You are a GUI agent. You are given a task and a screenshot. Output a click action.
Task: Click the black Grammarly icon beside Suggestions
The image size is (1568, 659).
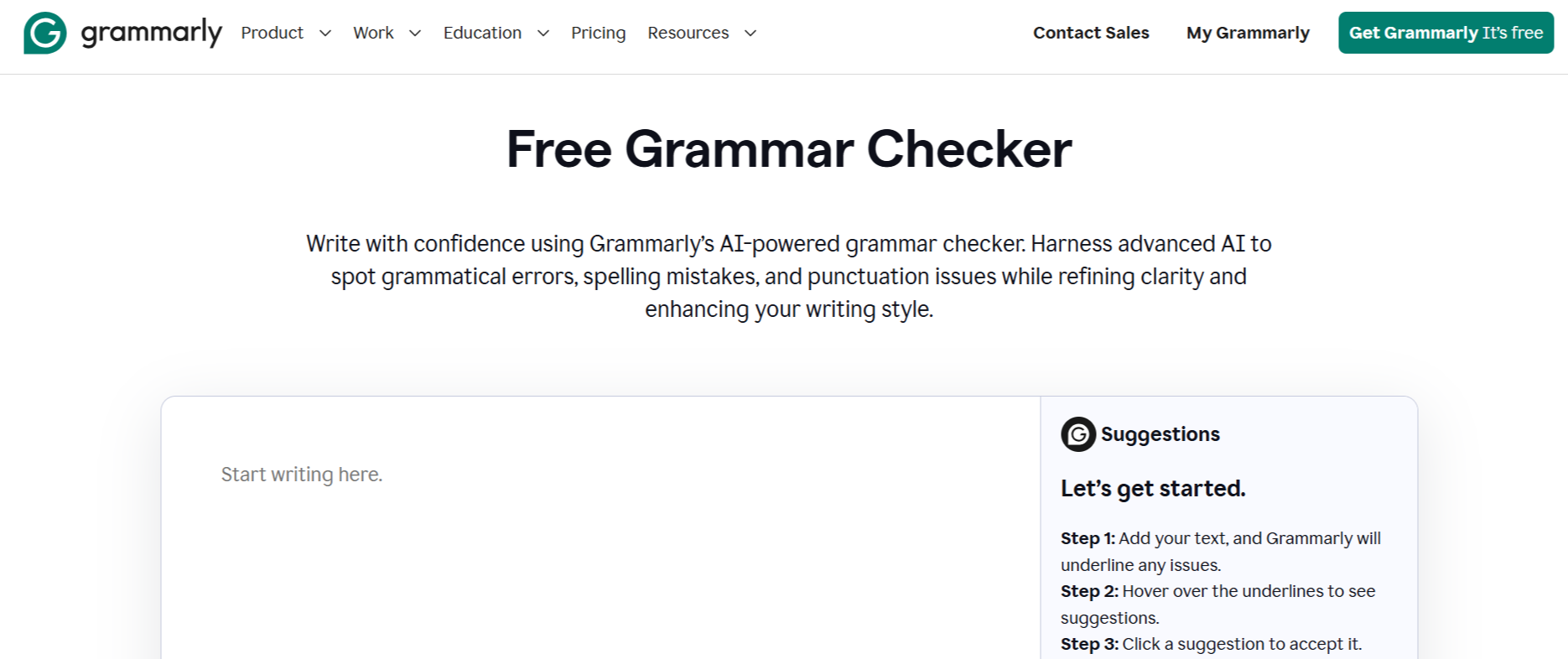1078,434
